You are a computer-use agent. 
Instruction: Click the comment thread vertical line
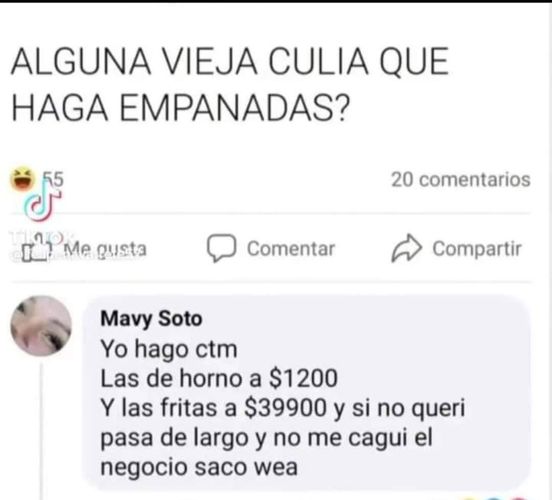[41, 431]
